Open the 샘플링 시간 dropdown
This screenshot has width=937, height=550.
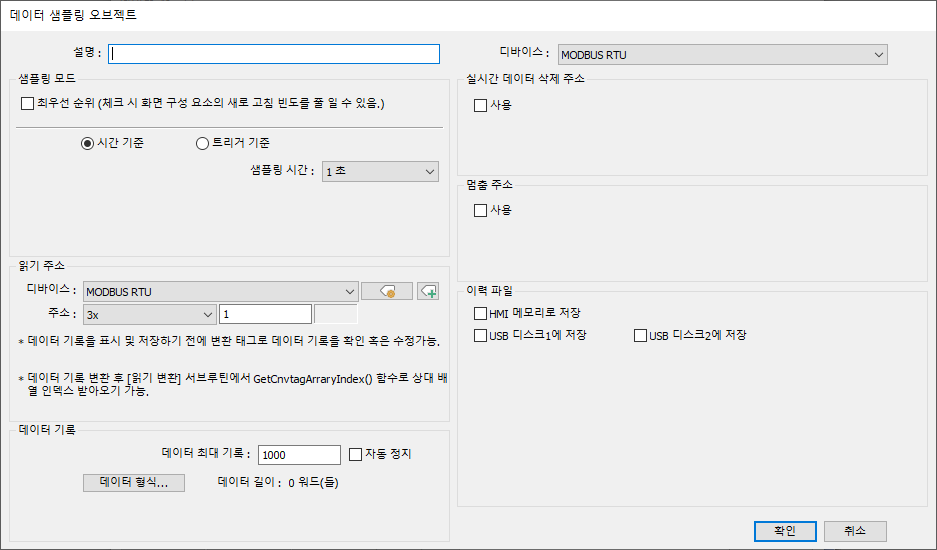[x=380, y=172]
